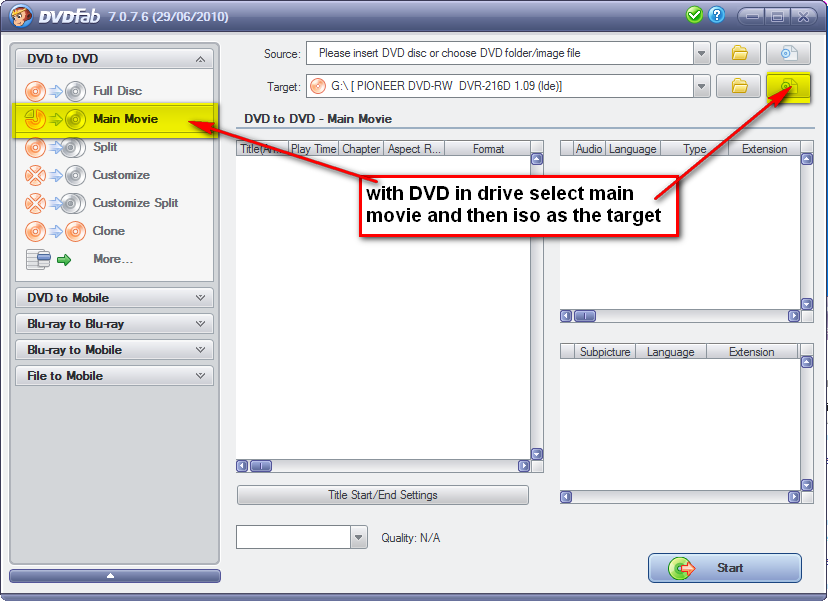Choose the Split mode label
The height and width of the screenshot is (601, 828).
(x=105, y=147)
